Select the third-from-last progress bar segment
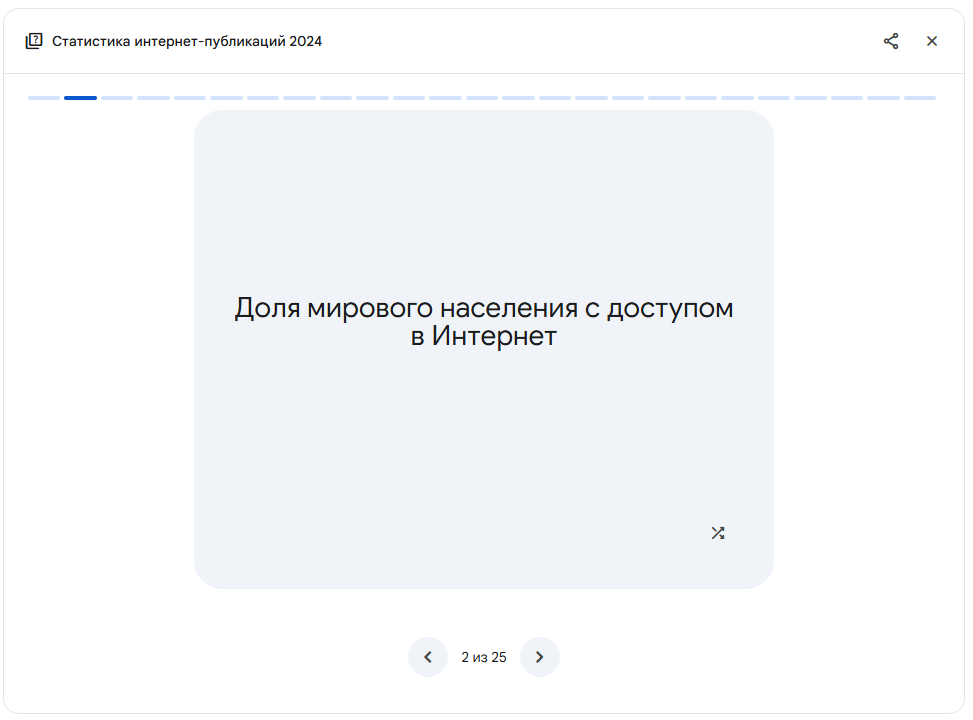The width and height of the screenshot is (973, 720). pyautogui.click(x=847, y=98)
